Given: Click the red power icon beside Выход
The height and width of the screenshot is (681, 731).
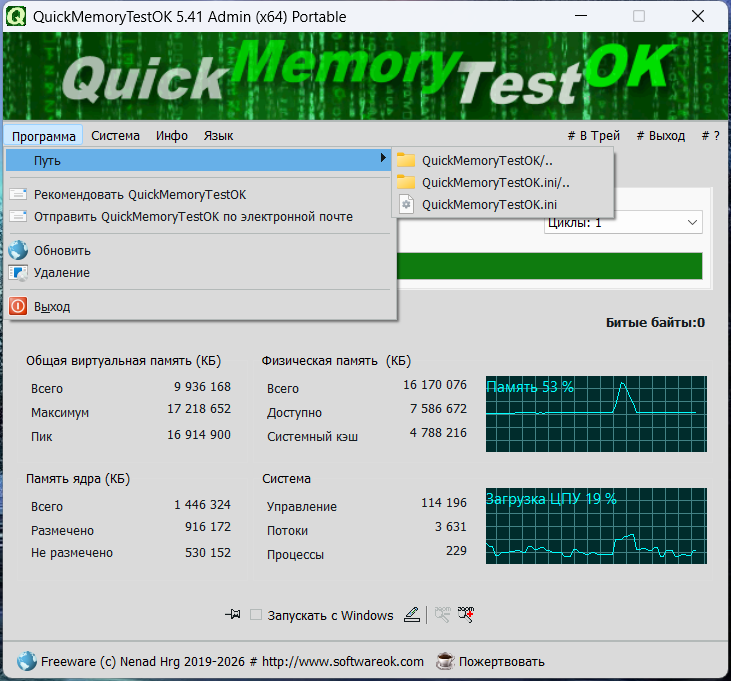Looking at the screenshot, I should coord(18,306).
